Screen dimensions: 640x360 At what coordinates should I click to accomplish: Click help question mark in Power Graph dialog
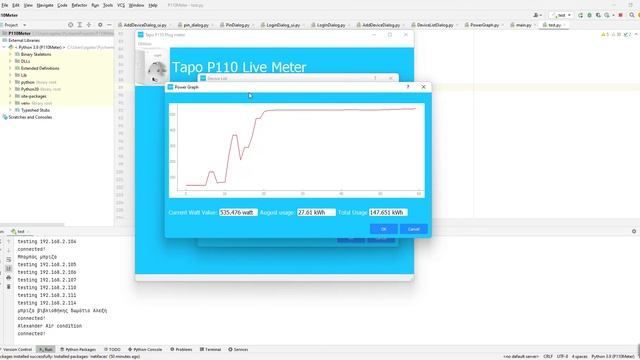click(407, 87)
